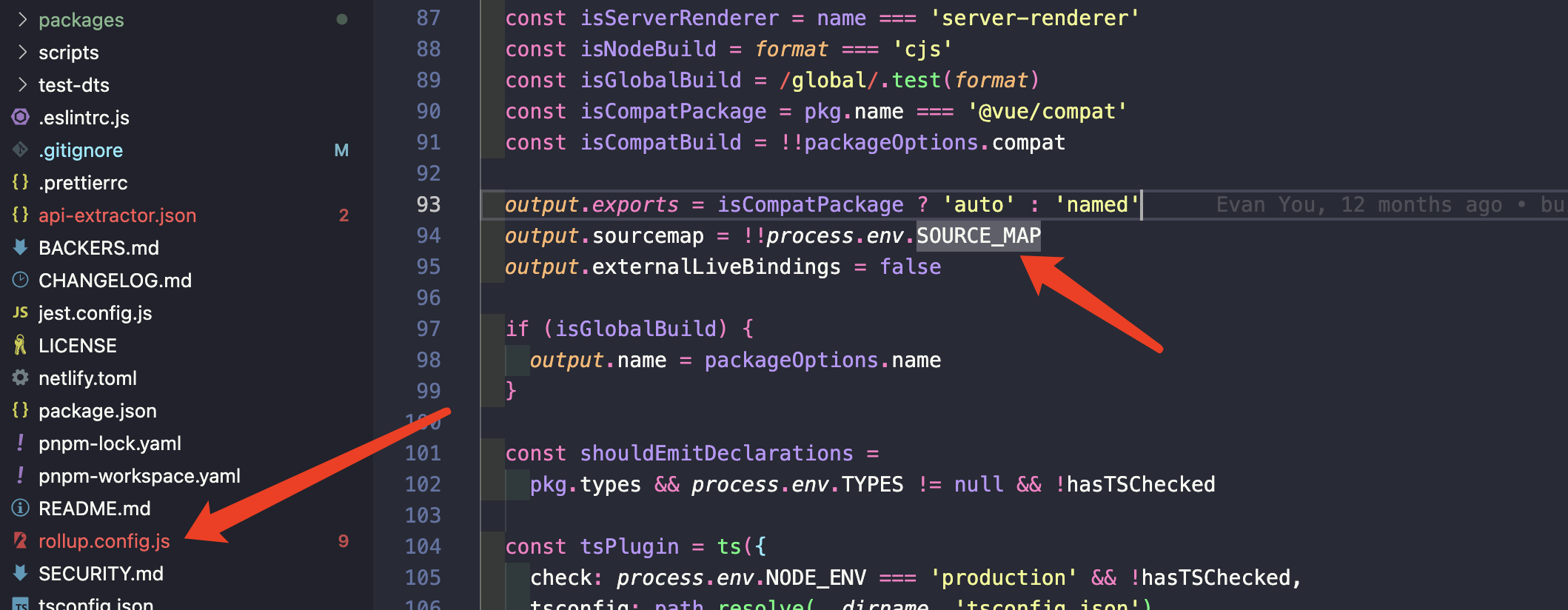
Task: Select rollup.config.js in the explorer
Action: click(x=104, y=540)
